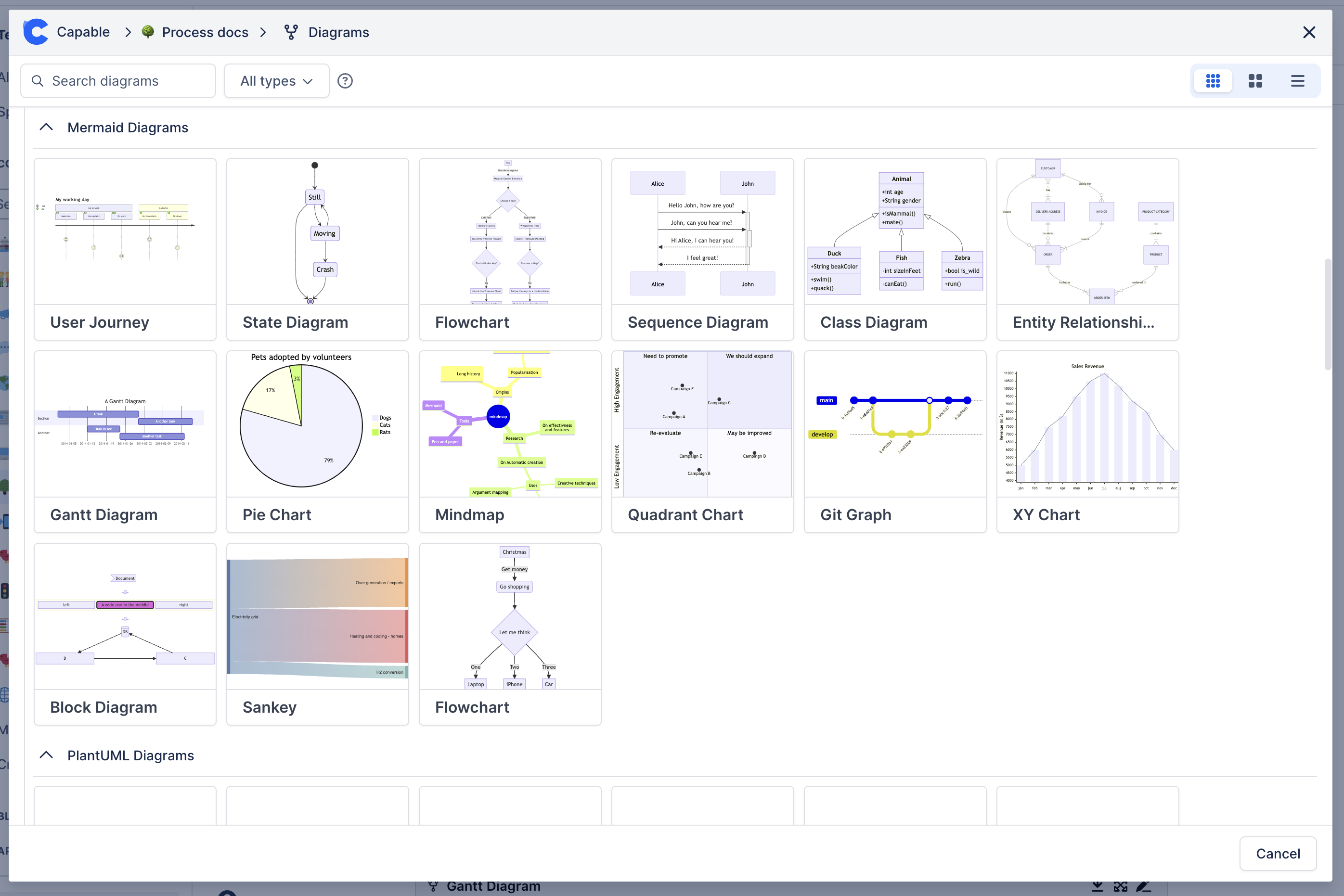This screenshot has width=1344, height=896.
Task: Click the Cancel button
Action: click(x=1277, y=853)
